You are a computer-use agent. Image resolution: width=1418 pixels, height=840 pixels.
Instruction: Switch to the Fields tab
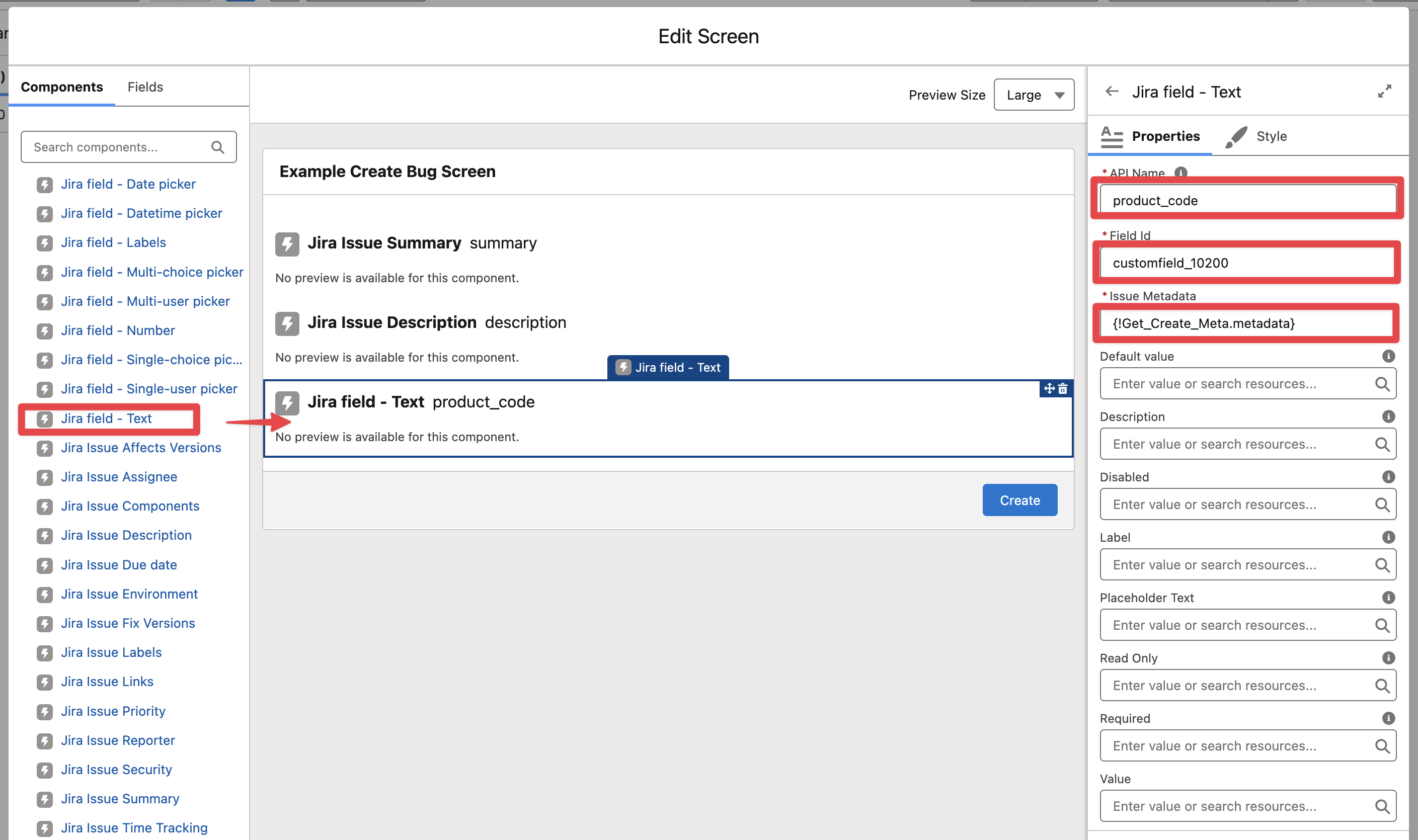(145, 87)
